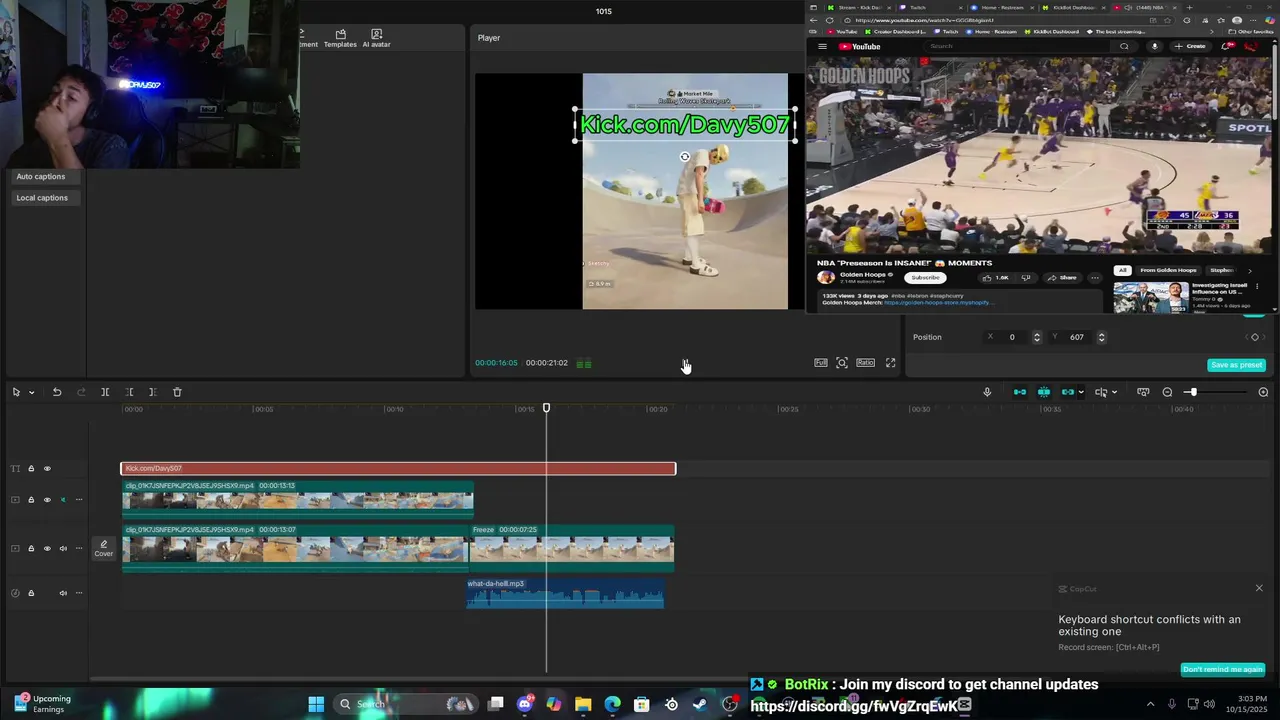Click Subscribe on the YouTube page

[925, 277]
